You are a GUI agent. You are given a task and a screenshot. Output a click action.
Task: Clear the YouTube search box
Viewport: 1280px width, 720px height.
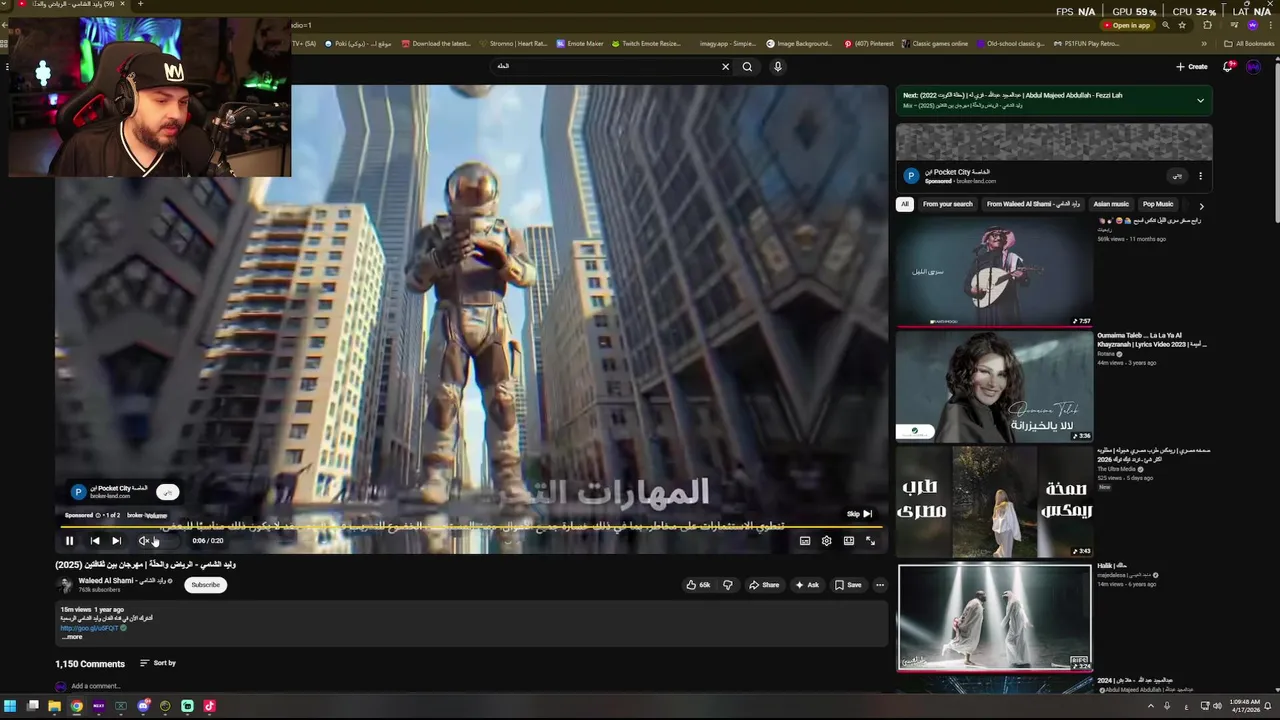pos(726,67)
